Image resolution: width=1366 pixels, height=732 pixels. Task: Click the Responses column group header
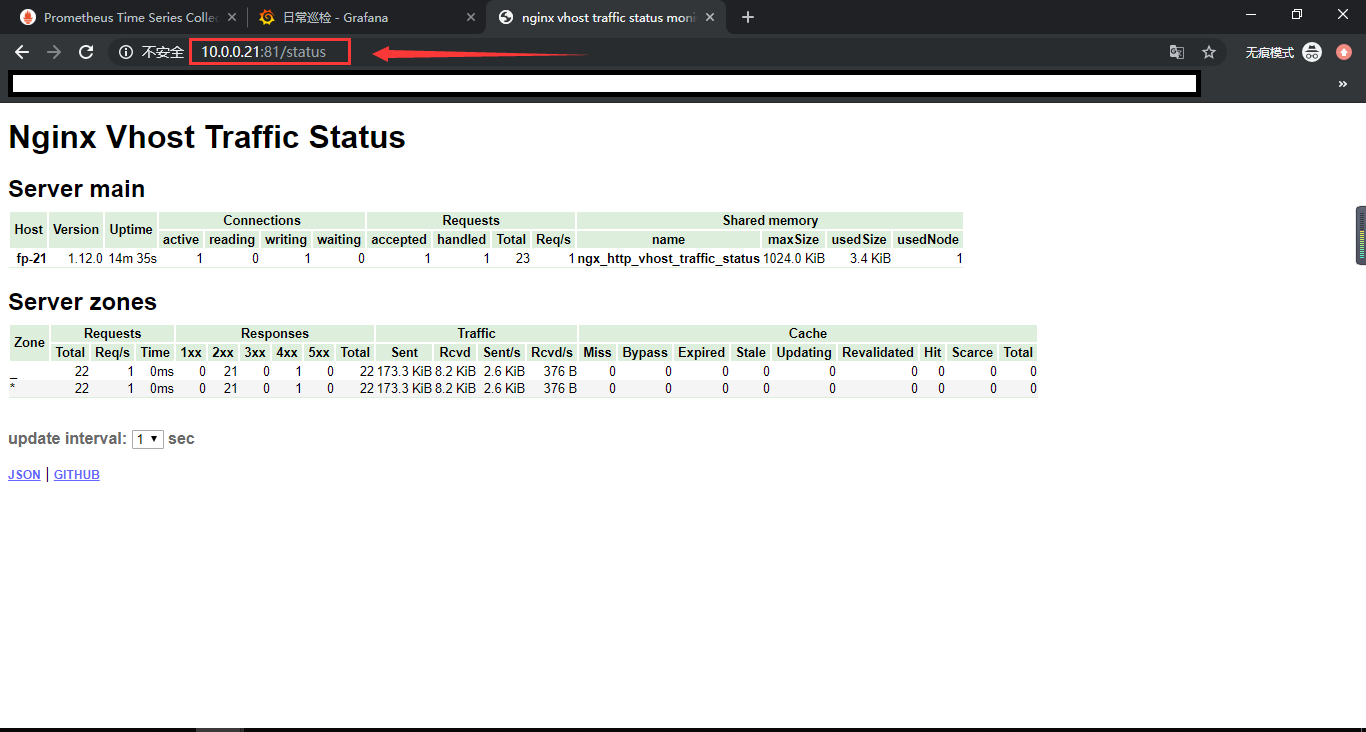click(x=275, y=333)
